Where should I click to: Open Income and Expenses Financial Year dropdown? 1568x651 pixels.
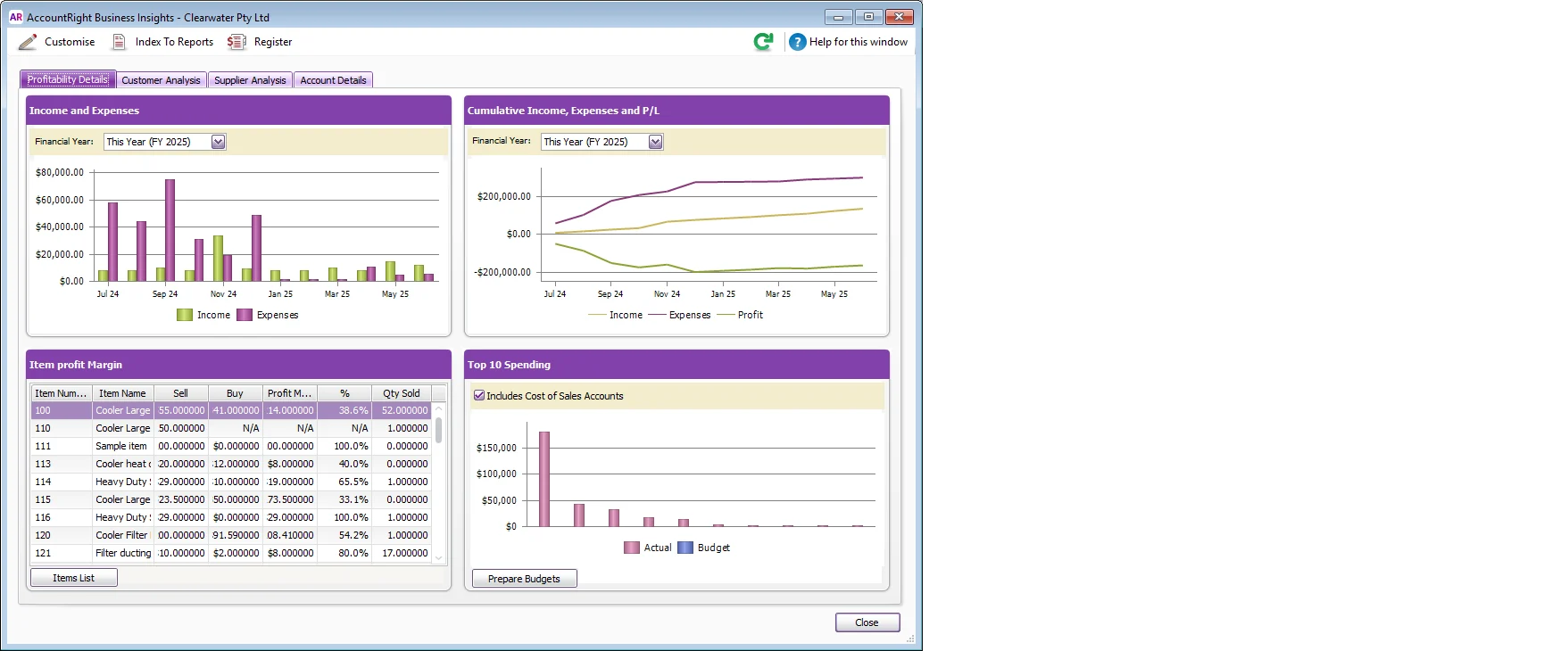click(219, 142)
